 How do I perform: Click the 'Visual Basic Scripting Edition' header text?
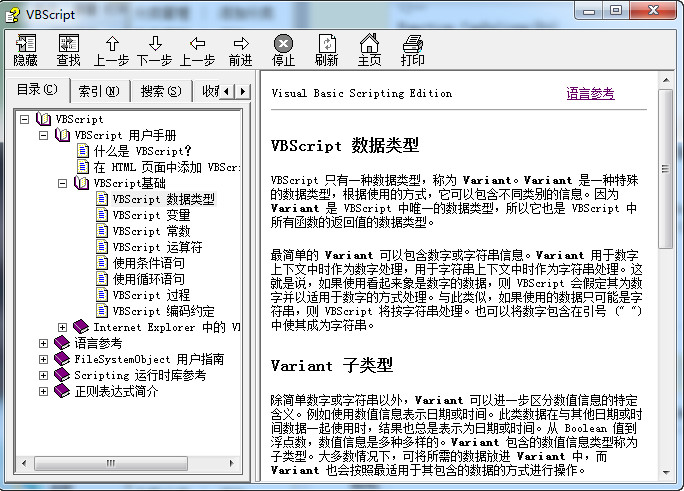(x=362, y=93)
